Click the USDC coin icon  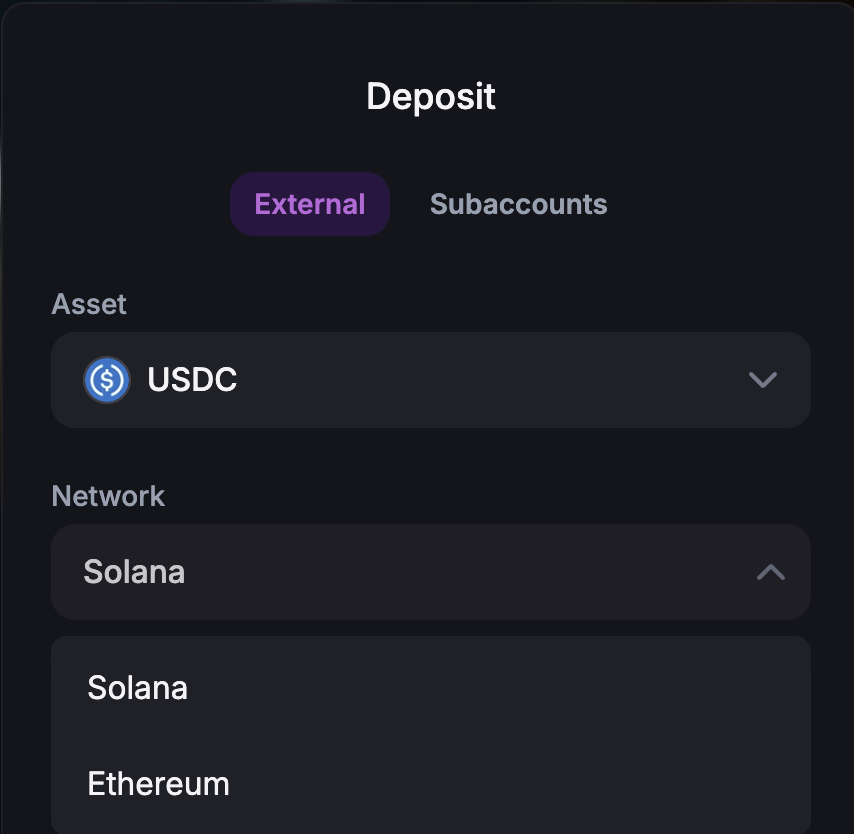coord(107,380)
